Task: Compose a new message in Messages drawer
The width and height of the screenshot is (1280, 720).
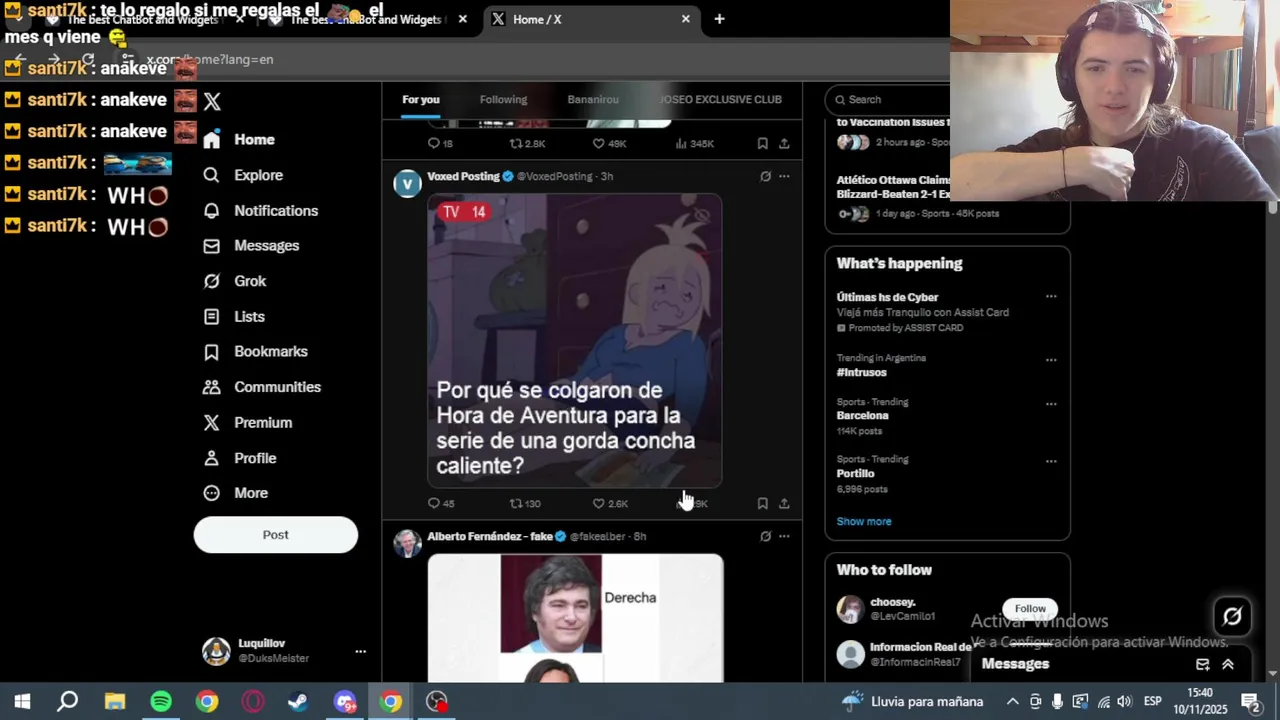Action: click(x=1203, y=665)
